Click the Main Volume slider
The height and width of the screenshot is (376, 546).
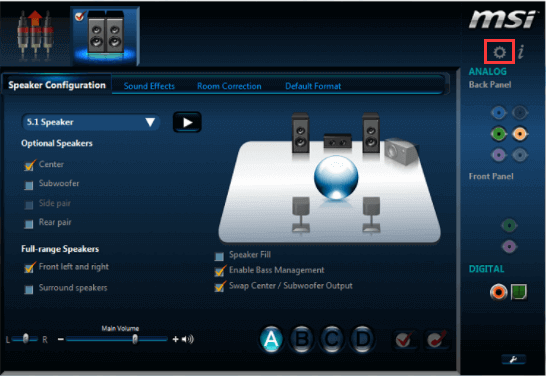click(x=117, y=339)
